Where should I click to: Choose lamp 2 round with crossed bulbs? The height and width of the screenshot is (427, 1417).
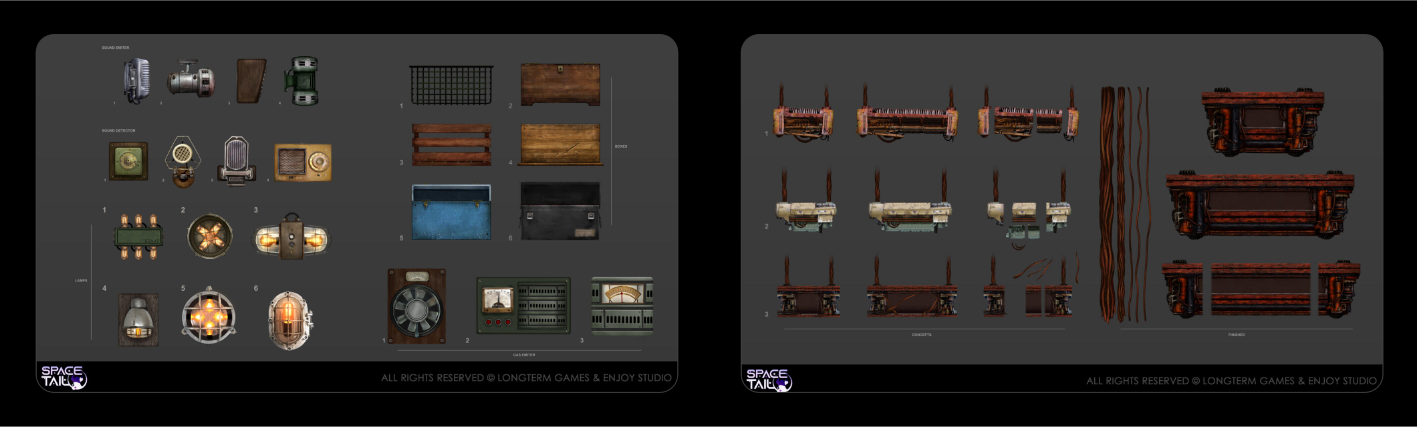click(x=210, y=236)
